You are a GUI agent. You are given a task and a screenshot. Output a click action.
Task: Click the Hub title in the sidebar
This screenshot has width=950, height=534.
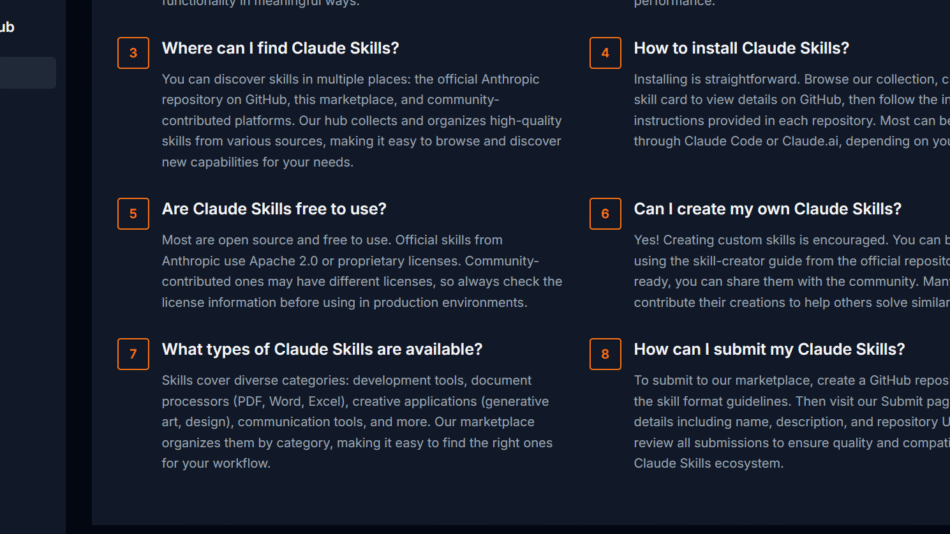pyautogui.click(x=7, y=27)
